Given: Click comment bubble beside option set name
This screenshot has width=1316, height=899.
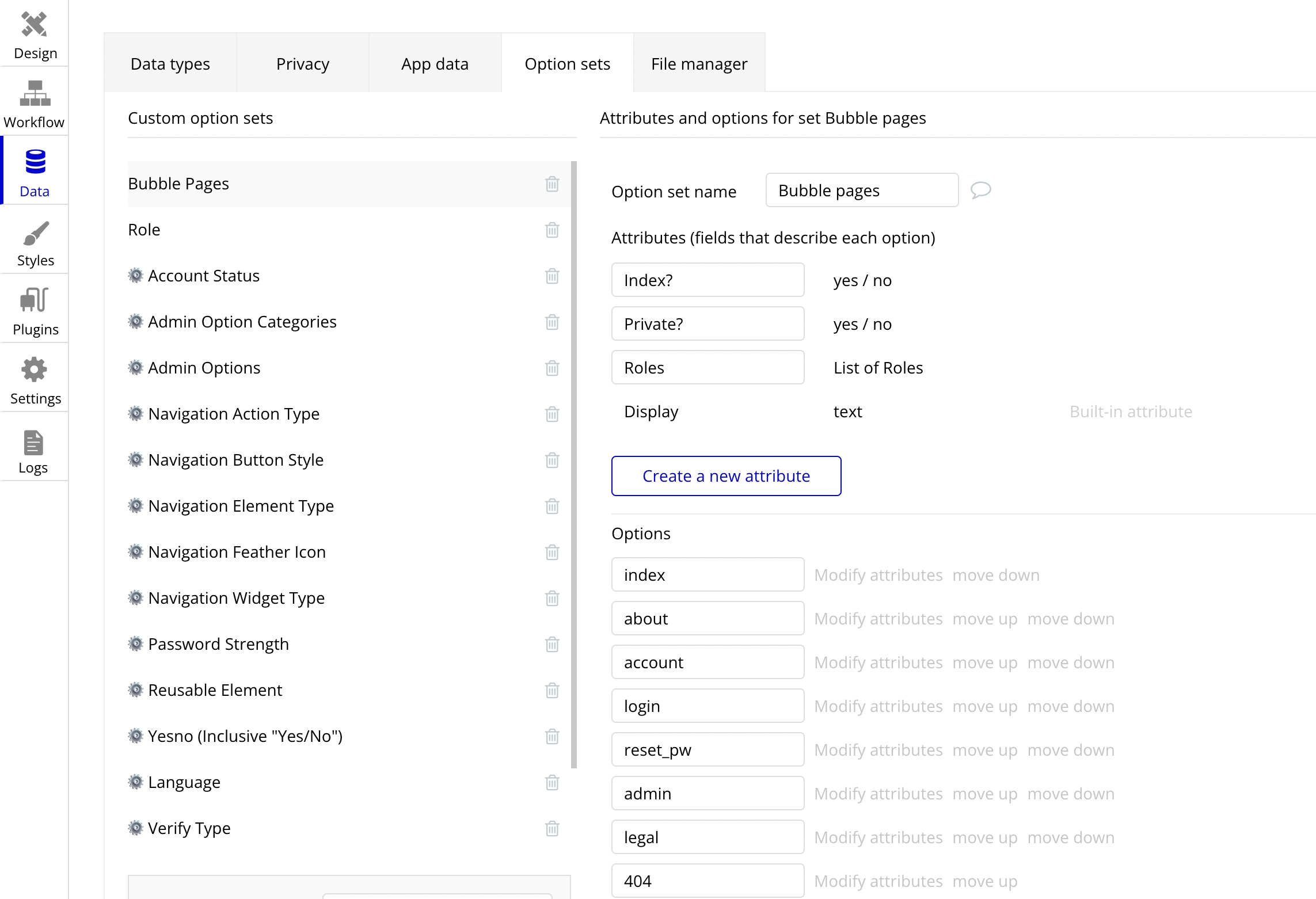Looking at the screenshot, I should 980,190.
